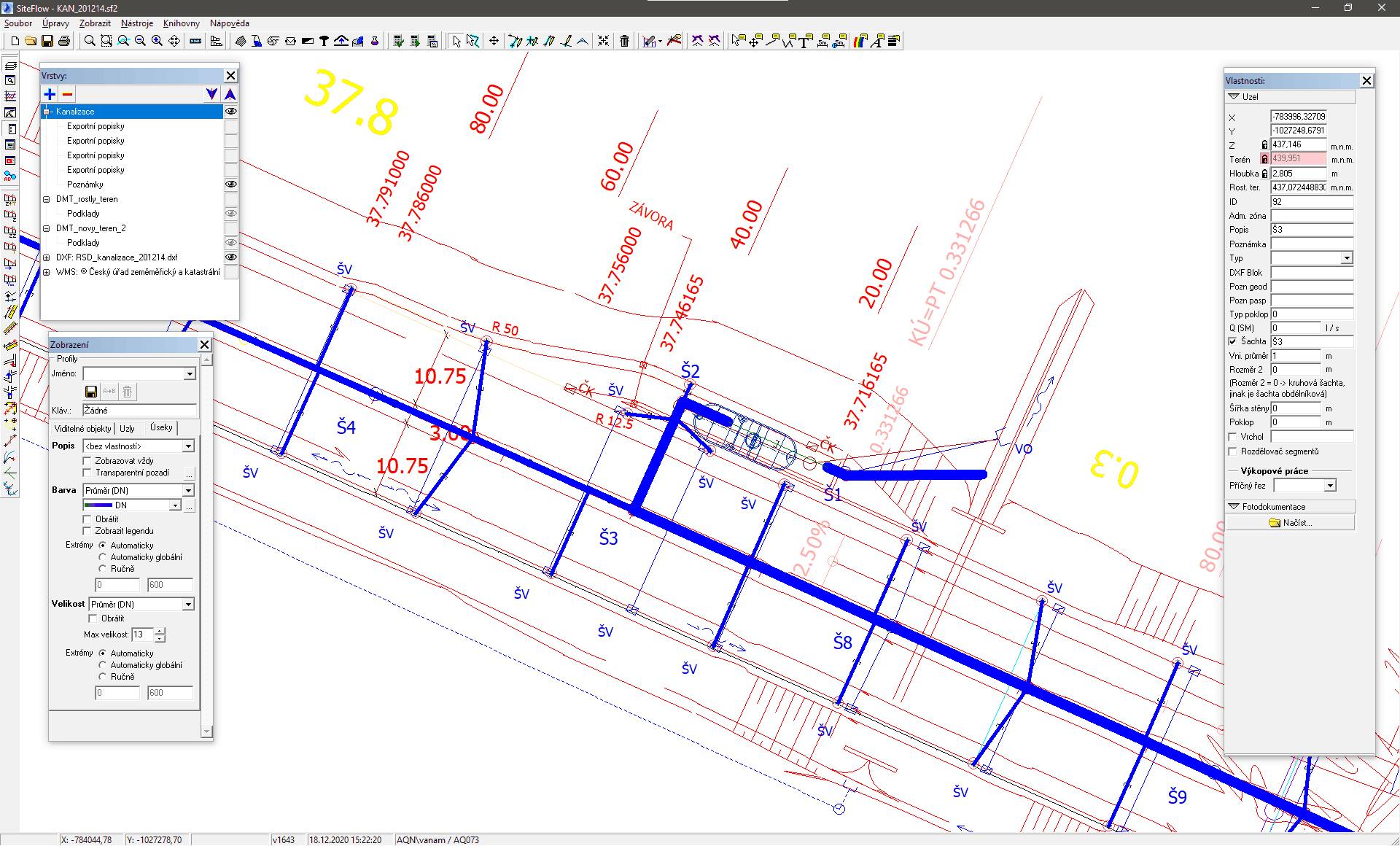Select the move cross-arrows tool
The height and width of the screenshot is (846, 1400).
pos(494,41)
